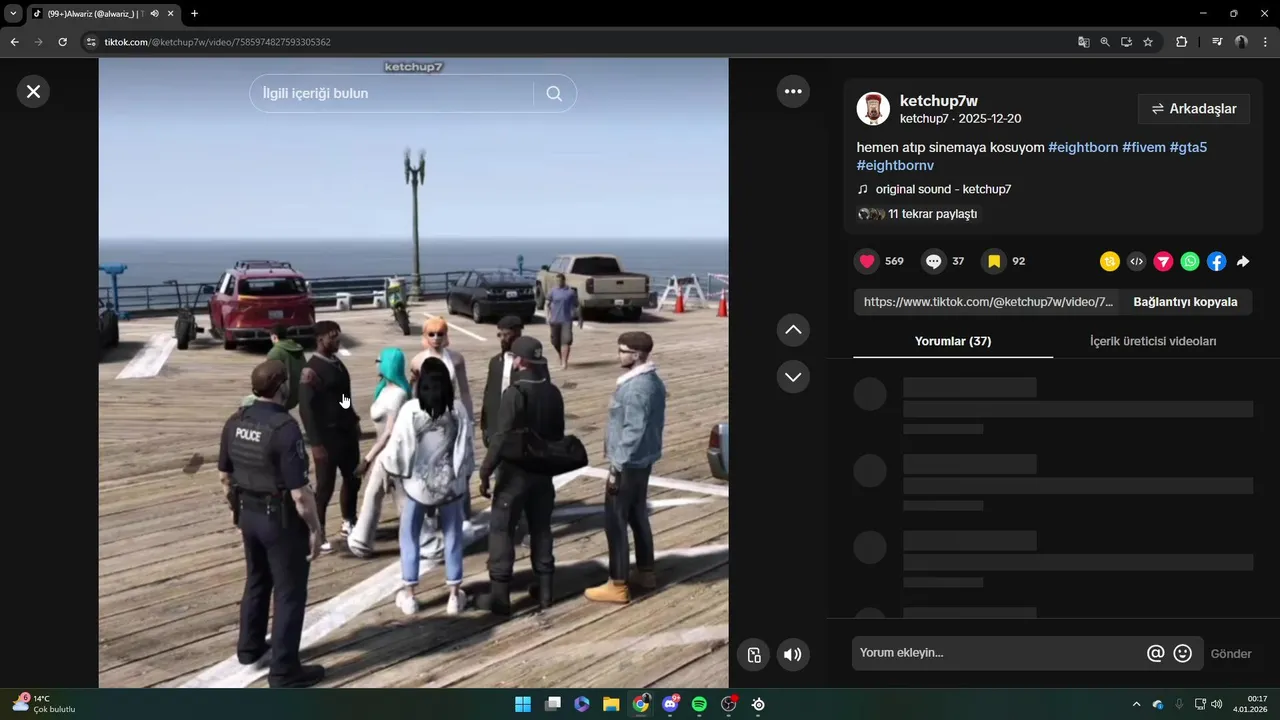The image size is (1280, 720).
Task: Open File Explorer from taskbar
Action: click(x=611, y=704)
